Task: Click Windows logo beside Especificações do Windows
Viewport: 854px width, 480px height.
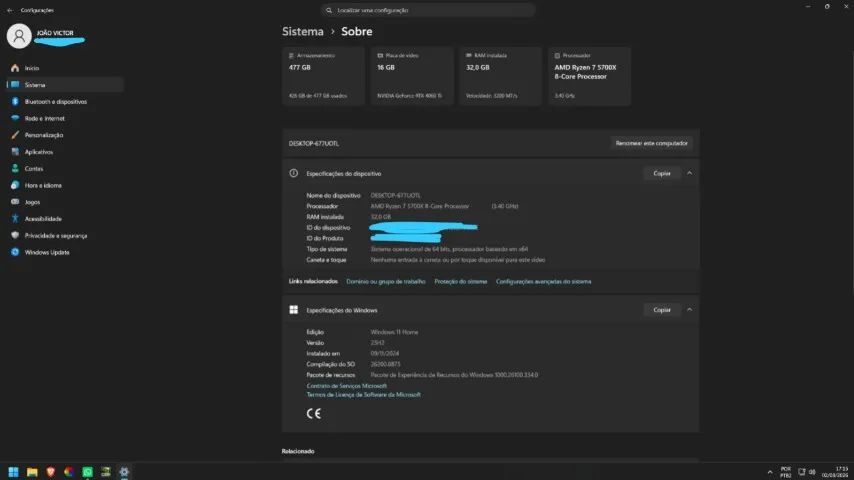Action: pyautogui.click(x=294, y=310)
